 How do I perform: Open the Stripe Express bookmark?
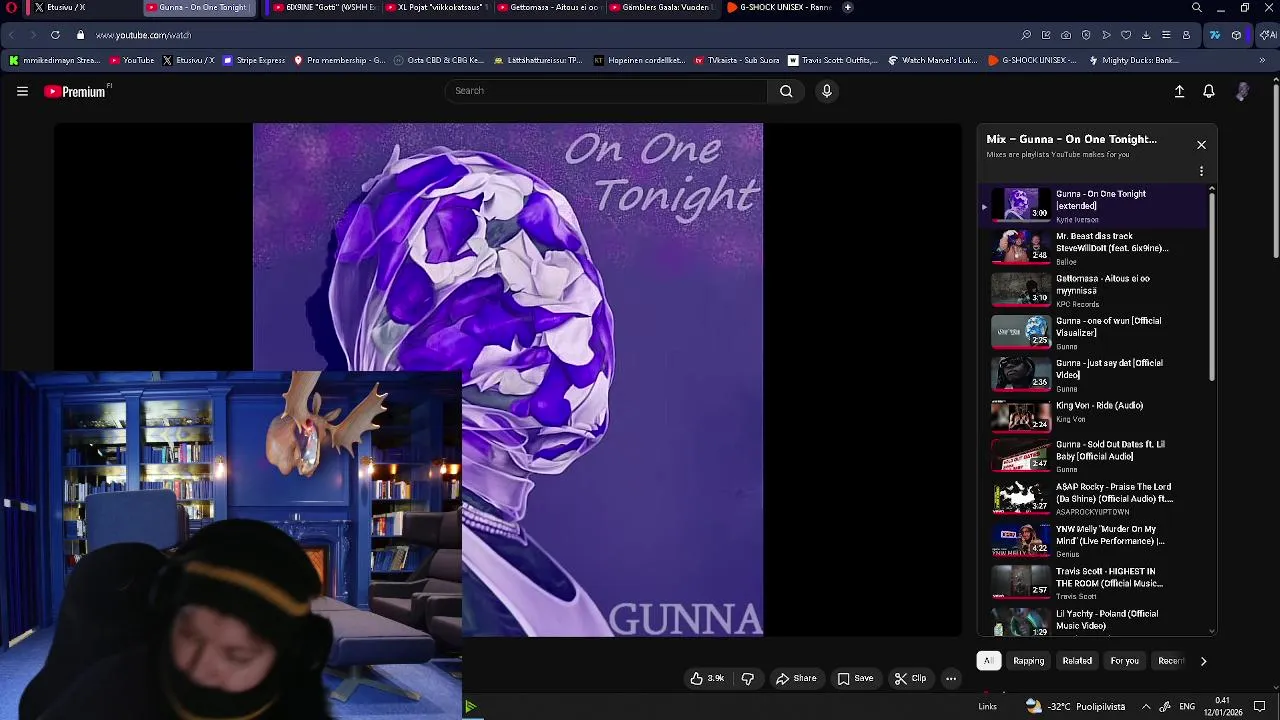(254, 60)
